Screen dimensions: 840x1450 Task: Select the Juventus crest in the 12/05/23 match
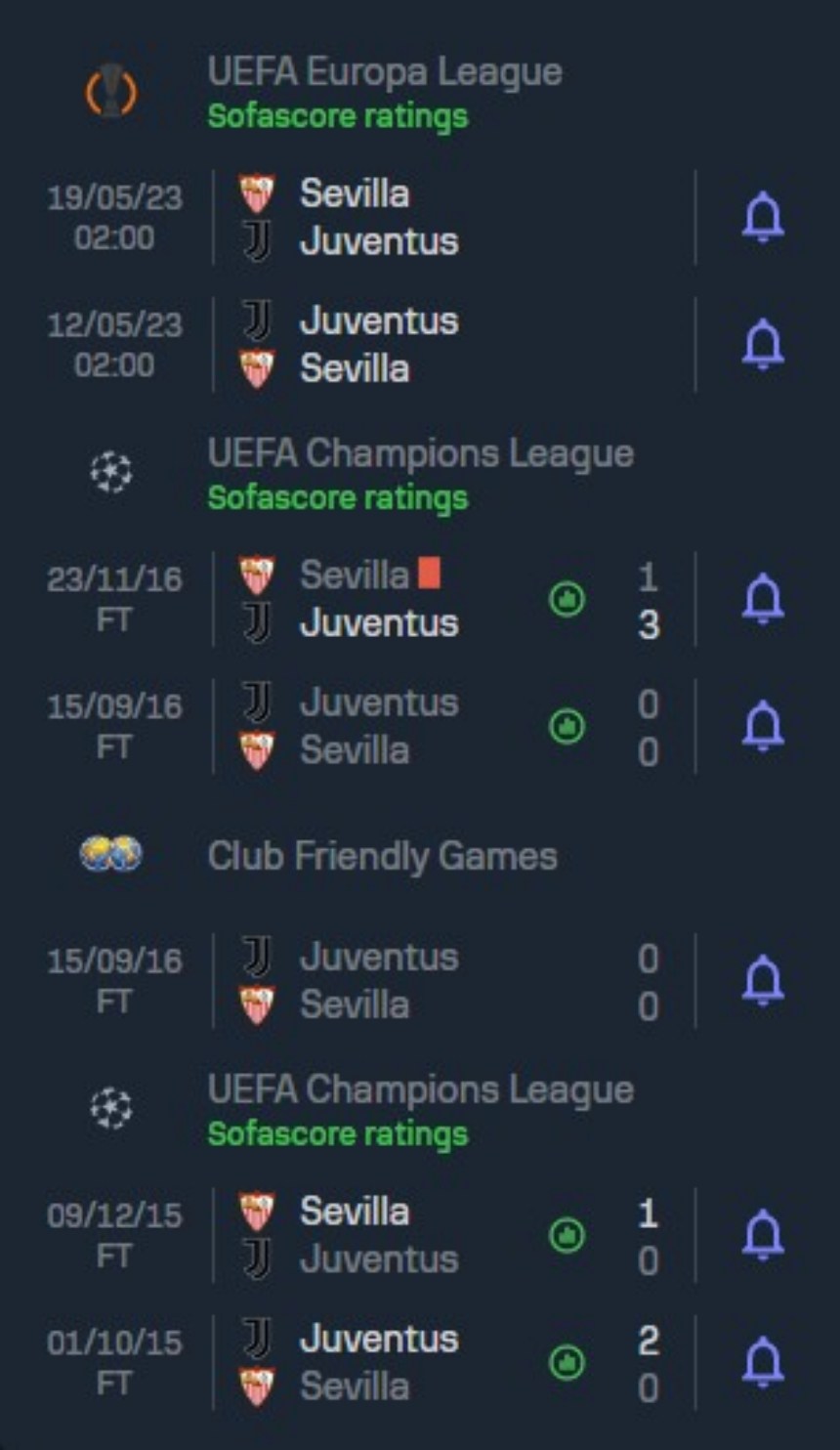tap(254, 320)
